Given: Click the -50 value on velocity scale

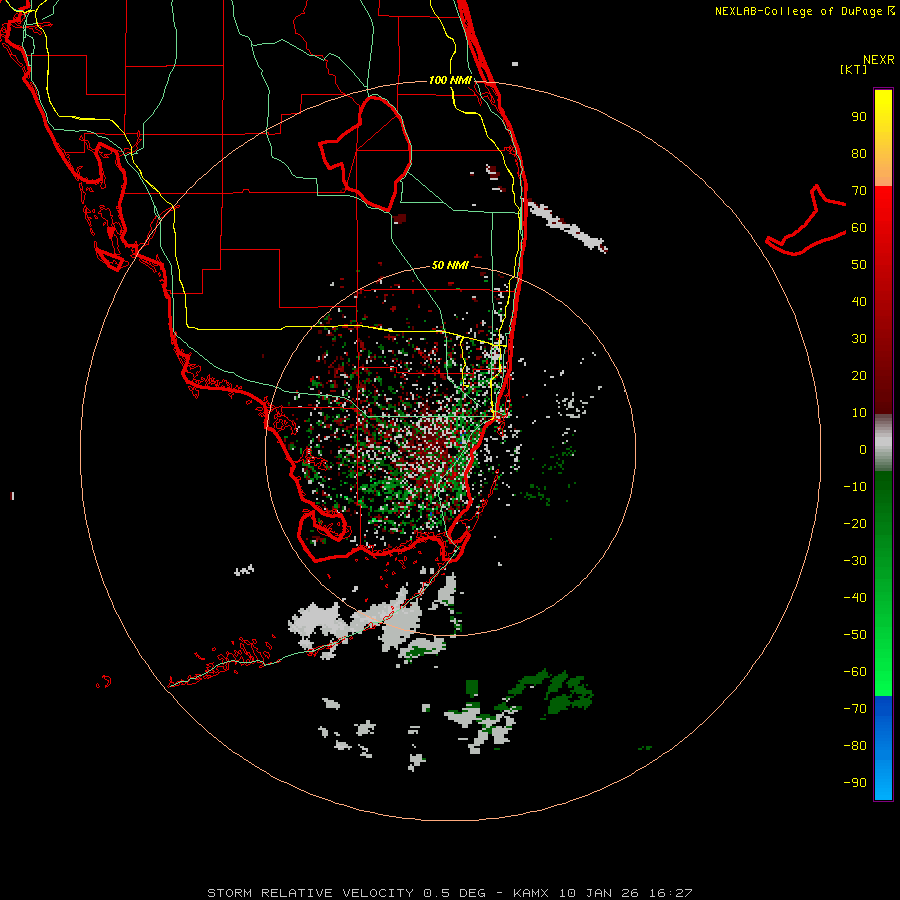Looking at the screenshot, I should click(855, 635).
